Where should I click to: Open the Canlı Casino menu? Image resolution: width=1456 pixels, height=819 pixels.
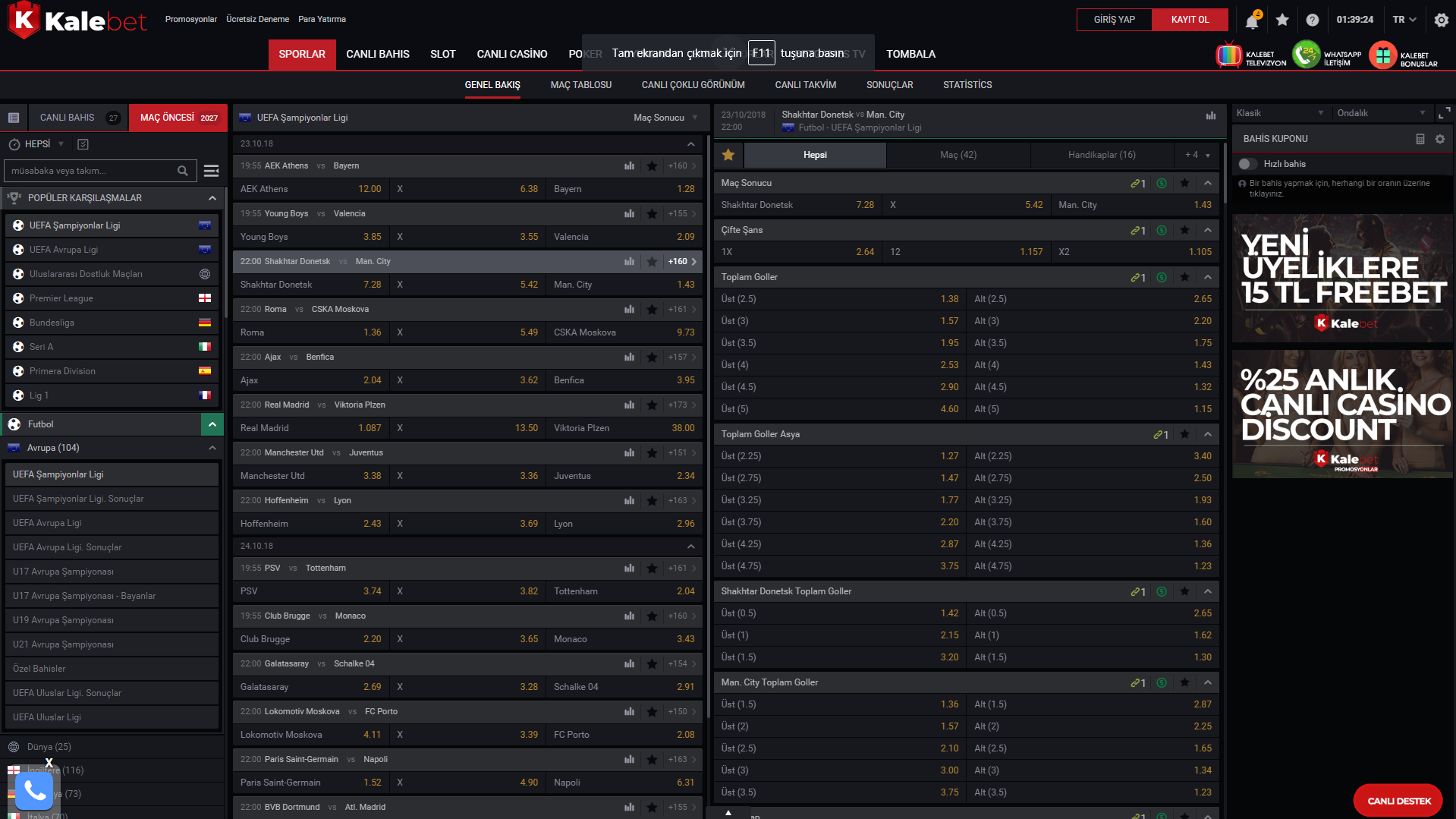[511, 54]
